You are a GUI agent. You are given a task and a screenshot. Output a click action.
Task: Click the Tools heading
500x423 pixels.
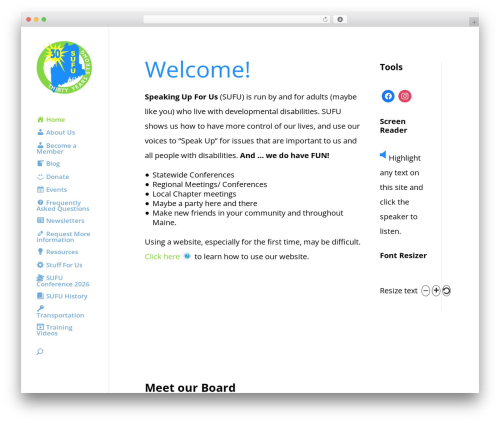(x=391, y=67)
